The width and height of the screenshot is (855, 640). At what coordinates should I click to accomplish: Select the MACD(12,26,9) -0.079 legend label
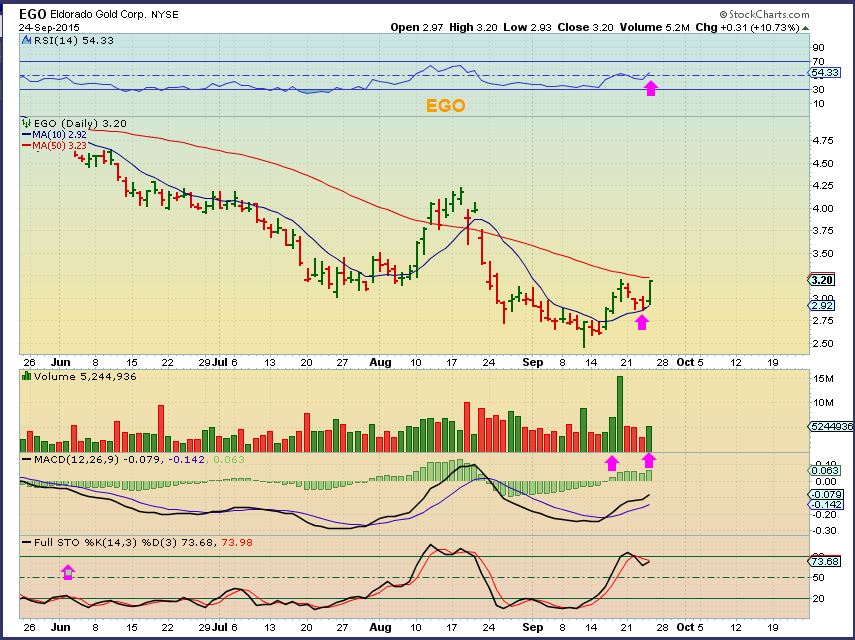pyautogui.click(x=91, y=460)
